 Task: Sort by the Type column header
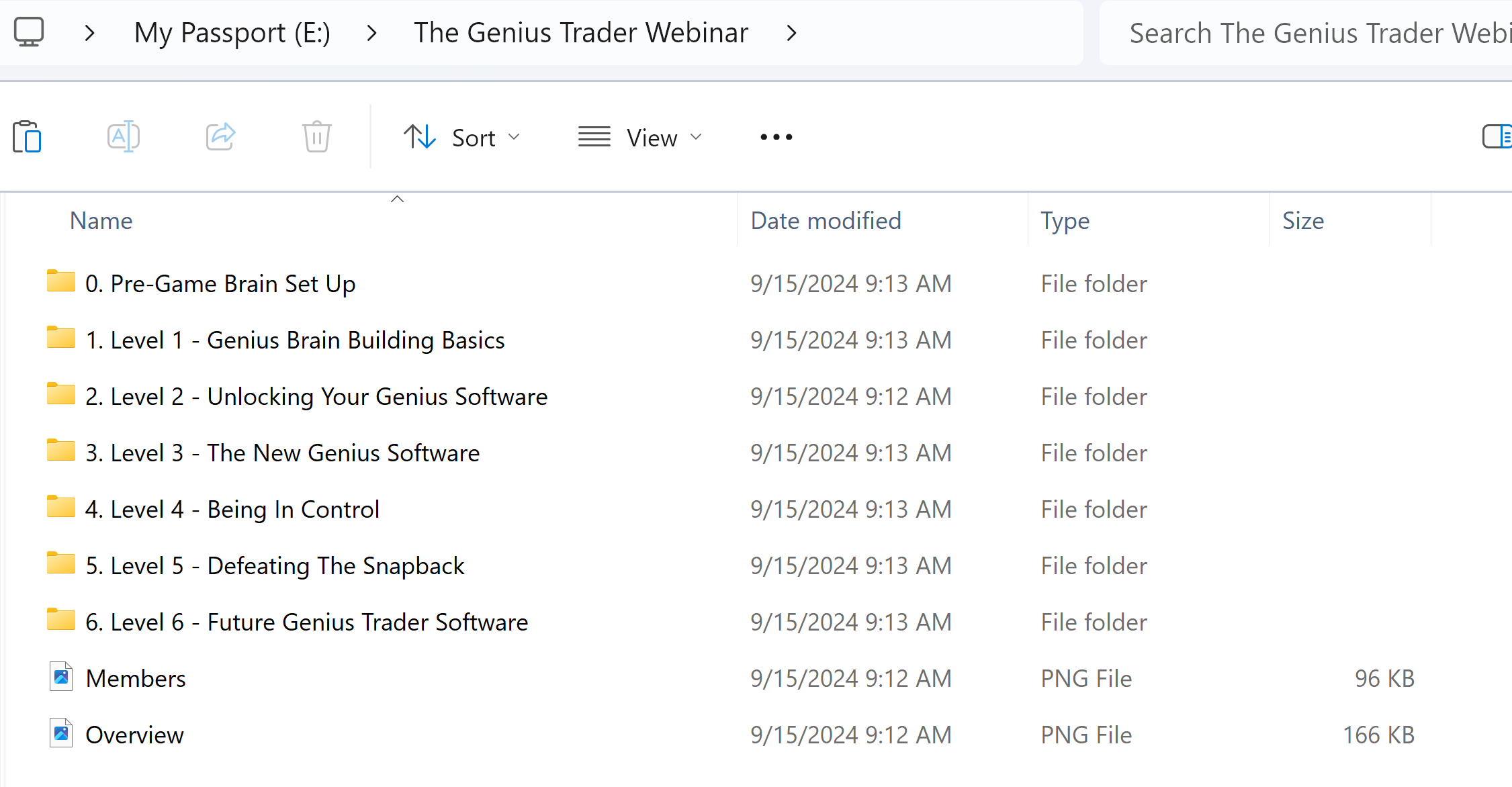pyautogui.click(x=1065, y=221)
